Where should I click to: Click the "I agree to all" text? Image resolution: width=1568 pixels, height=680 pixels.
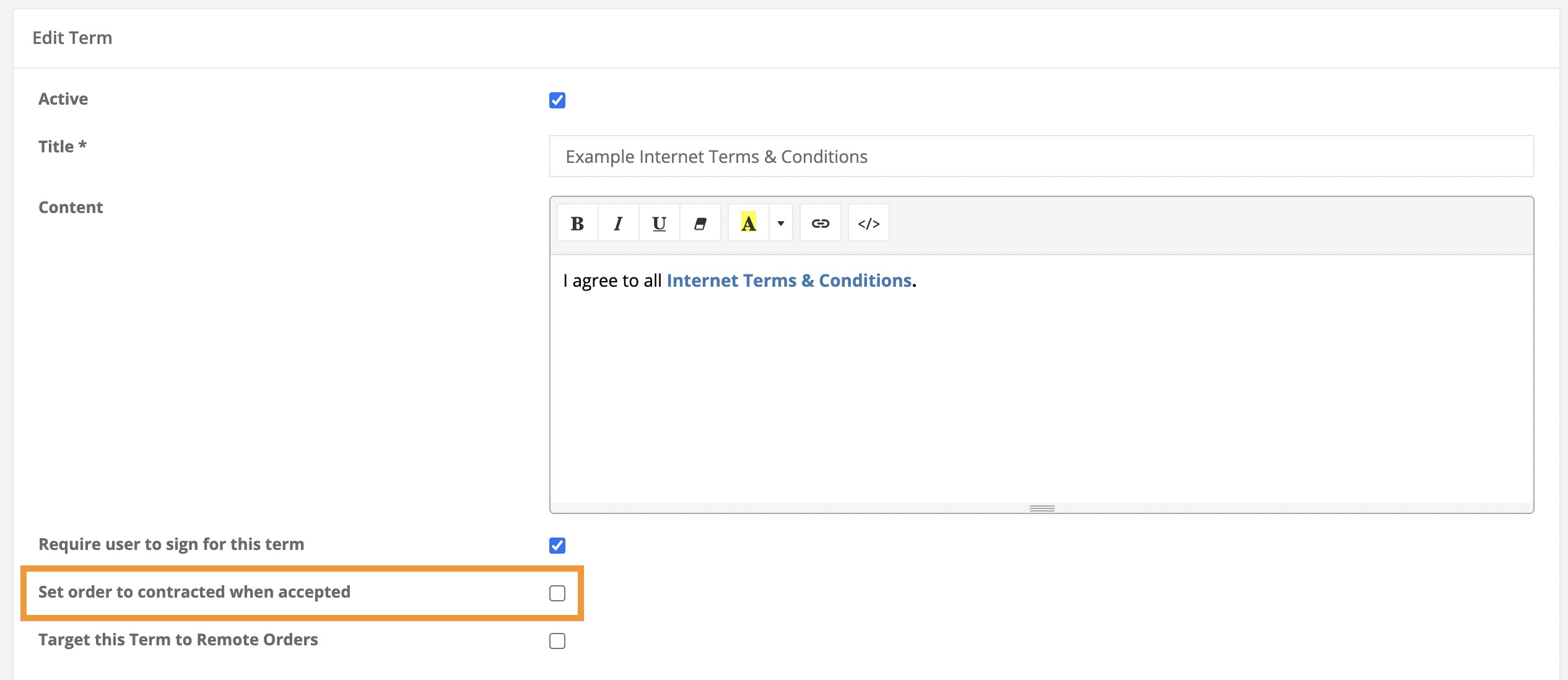pyautogui.click(x=612, y=280)
